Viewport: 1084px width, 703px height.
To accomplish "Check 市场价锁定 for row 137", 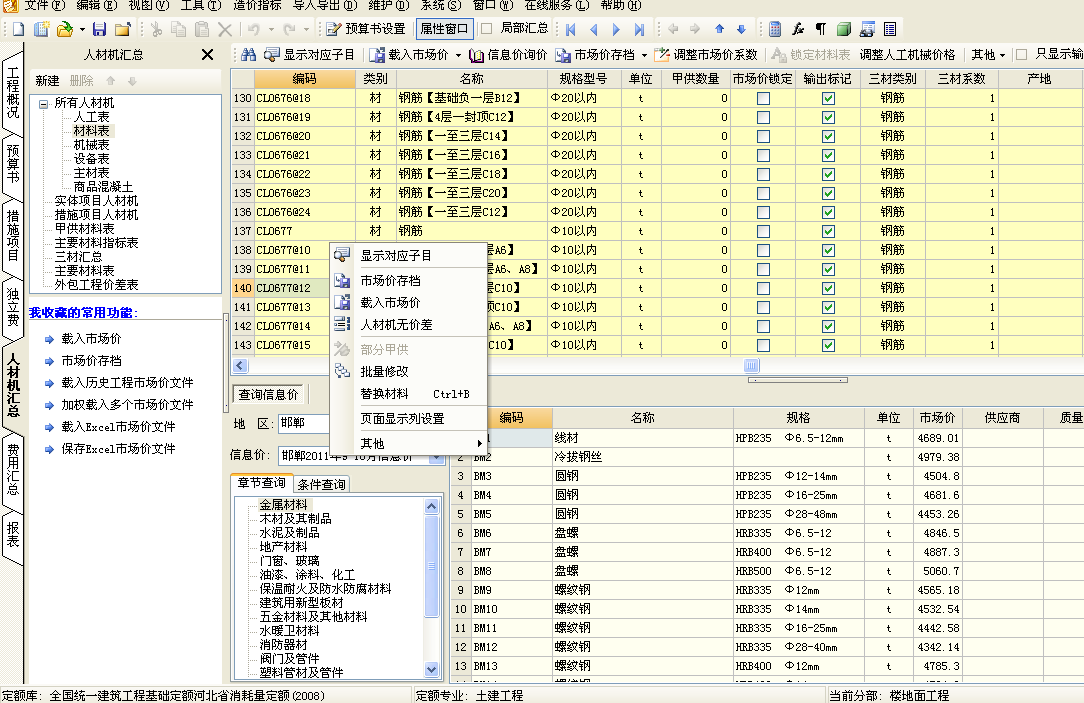I will click(x=763, y=232).
